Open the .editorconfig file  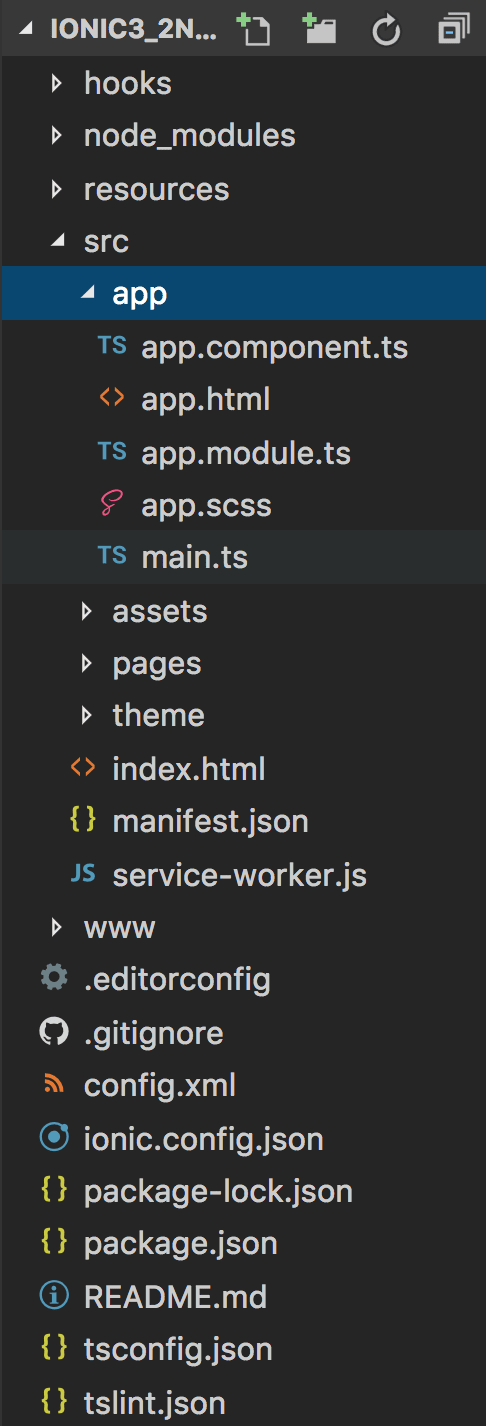[177, 979]
